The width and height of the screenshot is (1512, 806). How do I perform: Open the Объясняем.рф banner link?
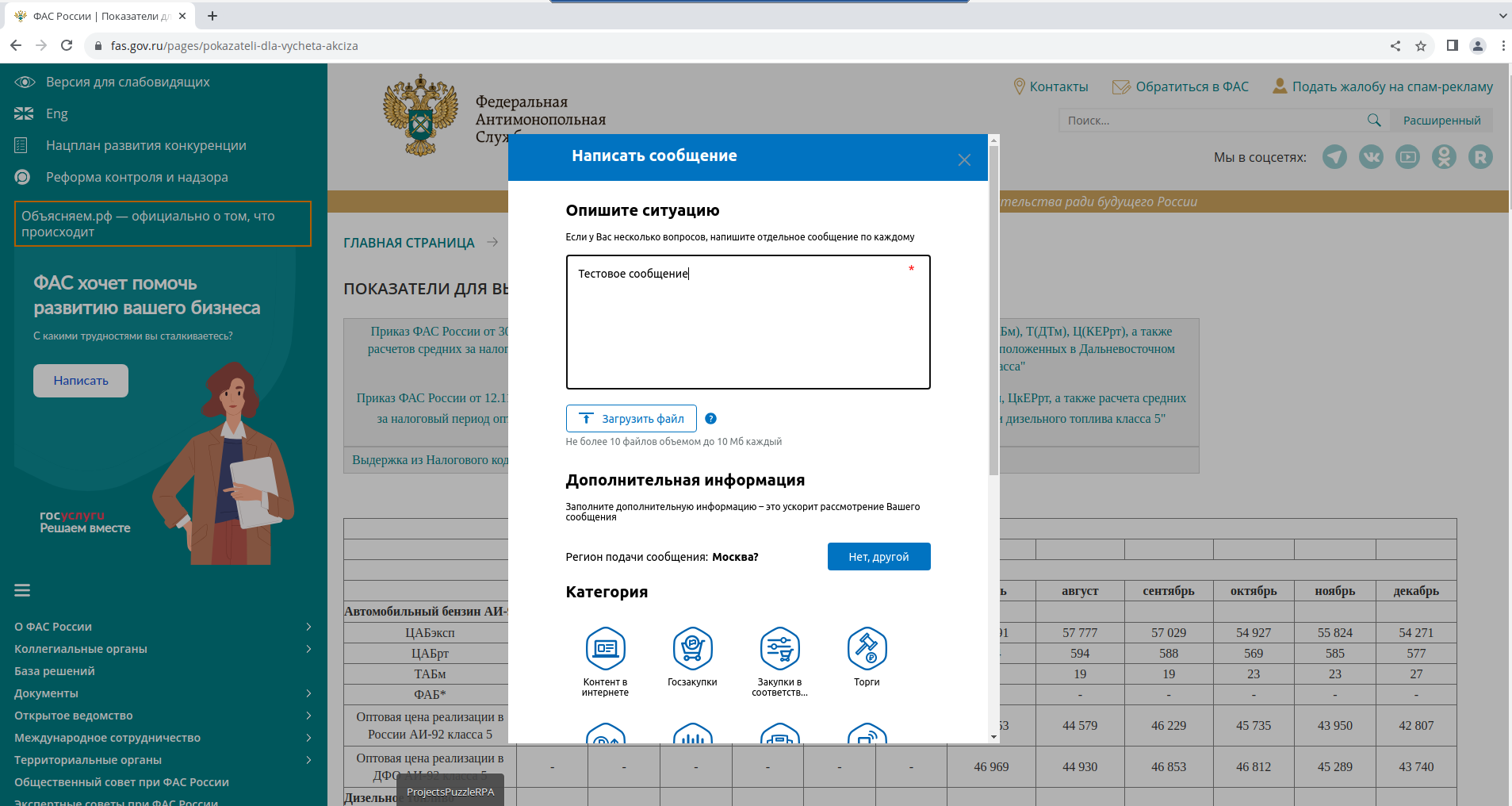click(163, 224)
